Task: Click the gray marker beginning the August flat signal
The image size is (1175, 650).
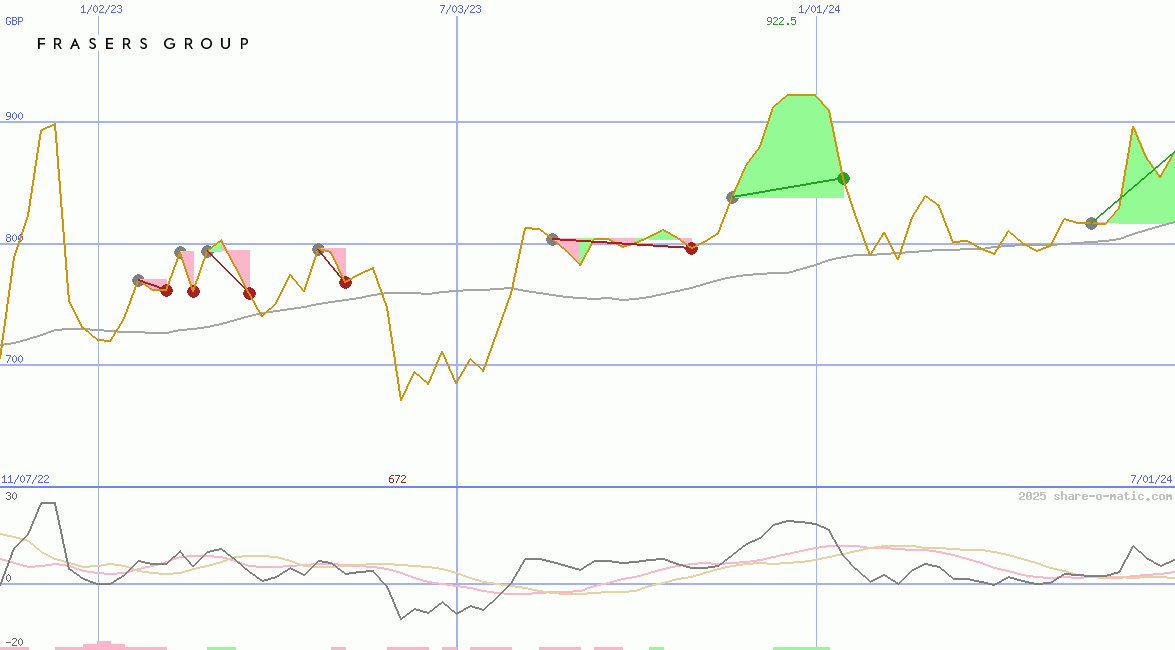Action: tap(552, 239)
